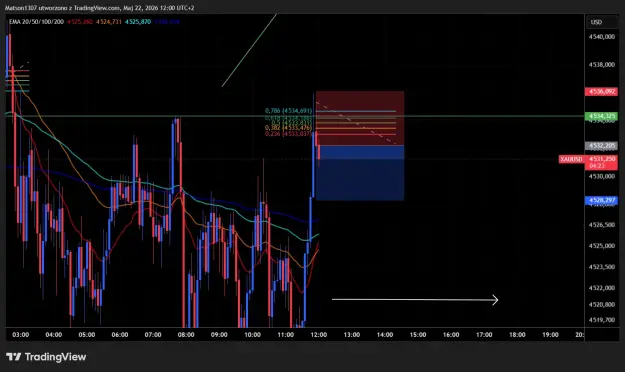
Task: Click the 4526,500 price scale label
Action: click(x=601, y=225)
